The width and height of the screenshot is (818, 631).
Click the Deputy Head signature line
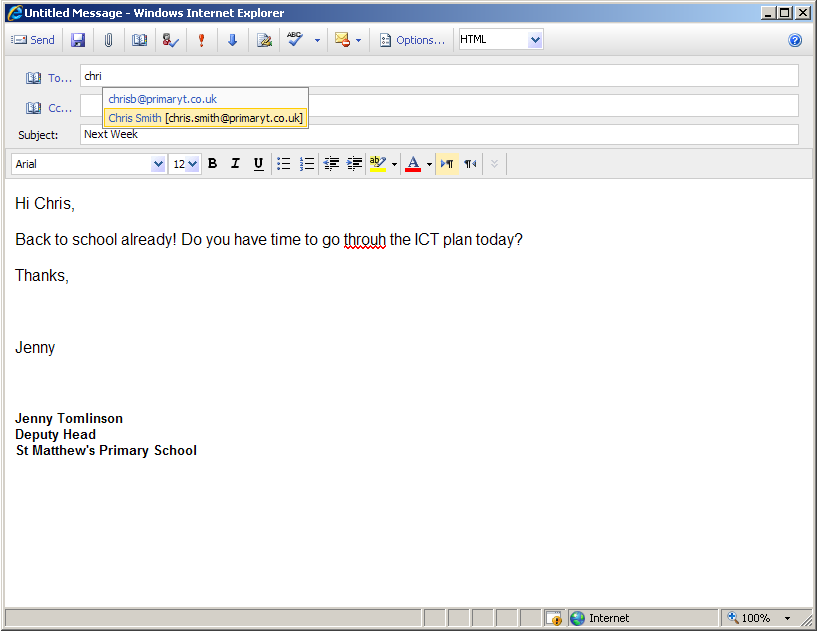55,435
